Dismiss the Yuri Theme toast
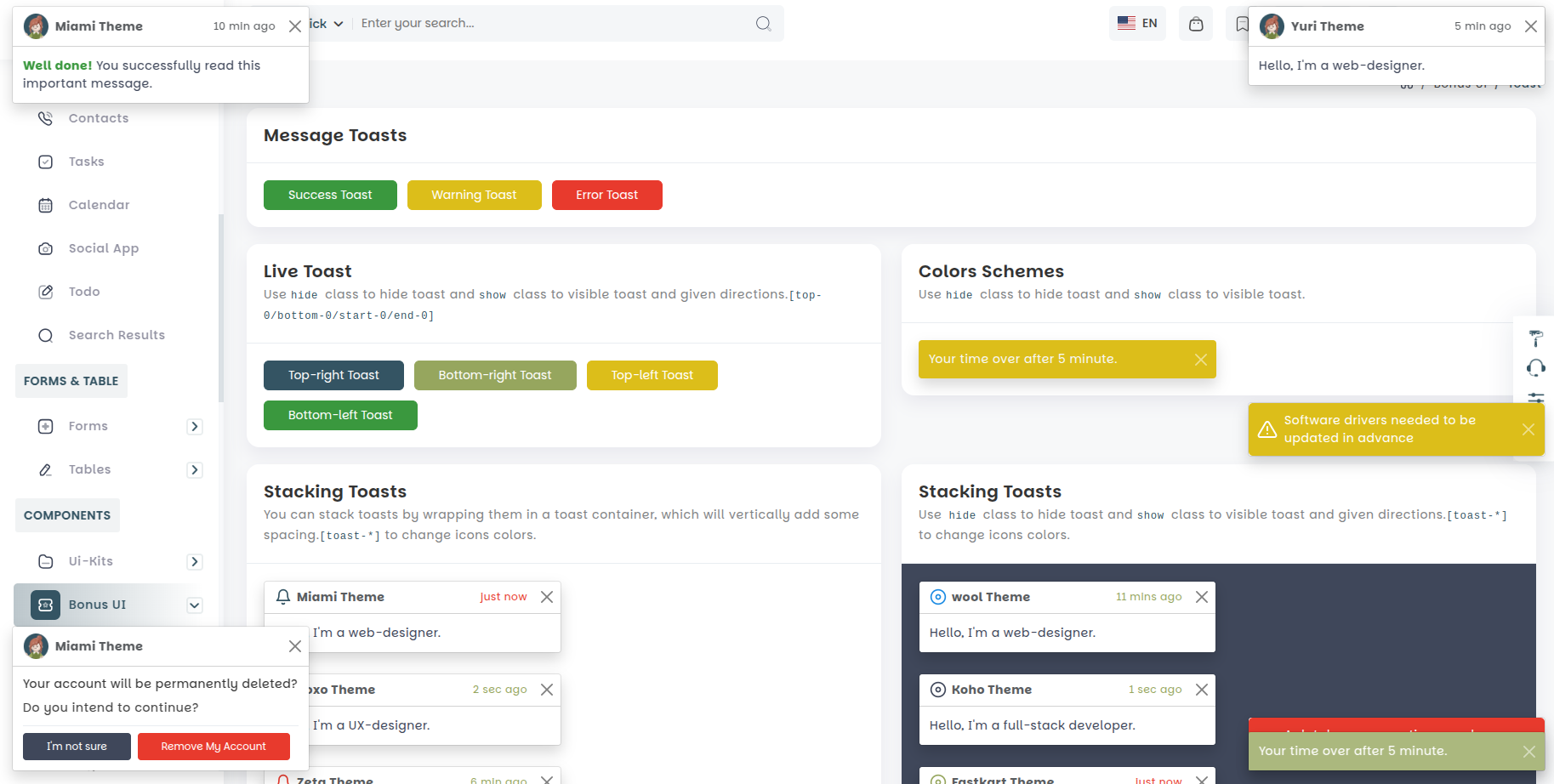This screenshot has width=1554, height=784. coord(1530,26)
